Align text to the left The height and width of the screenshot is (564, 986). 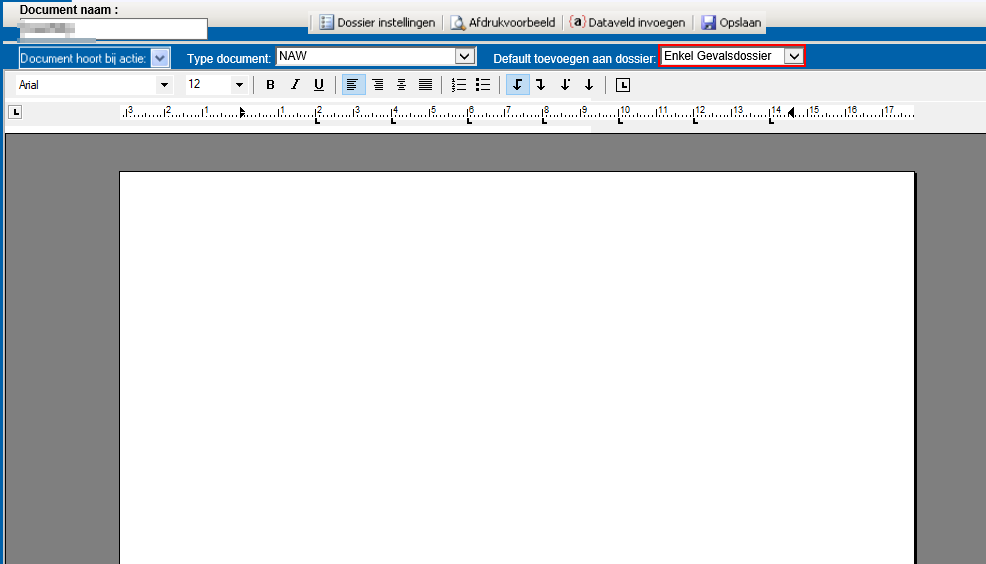(353, 85)
